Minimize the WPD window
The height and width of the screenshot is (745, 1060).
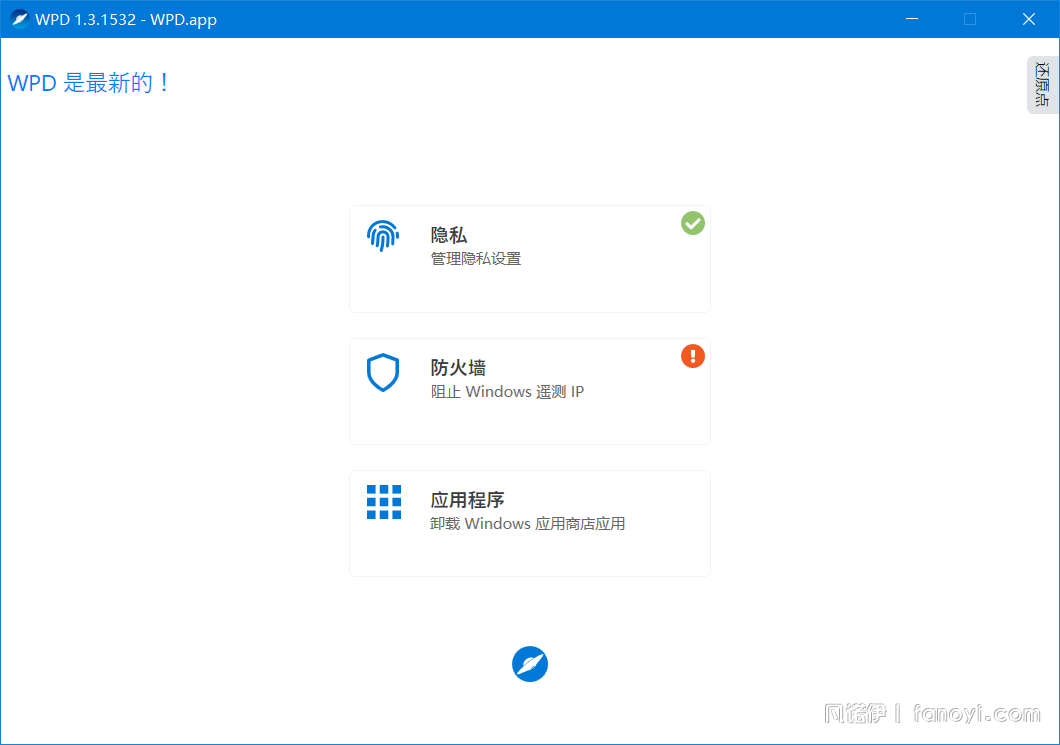[x=911, y=19]
